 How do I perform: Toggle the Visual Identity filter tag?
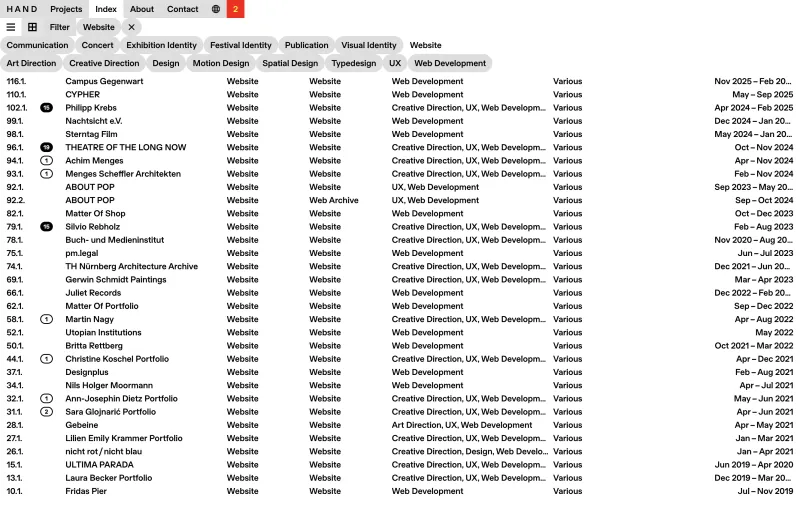coord(369,45)
